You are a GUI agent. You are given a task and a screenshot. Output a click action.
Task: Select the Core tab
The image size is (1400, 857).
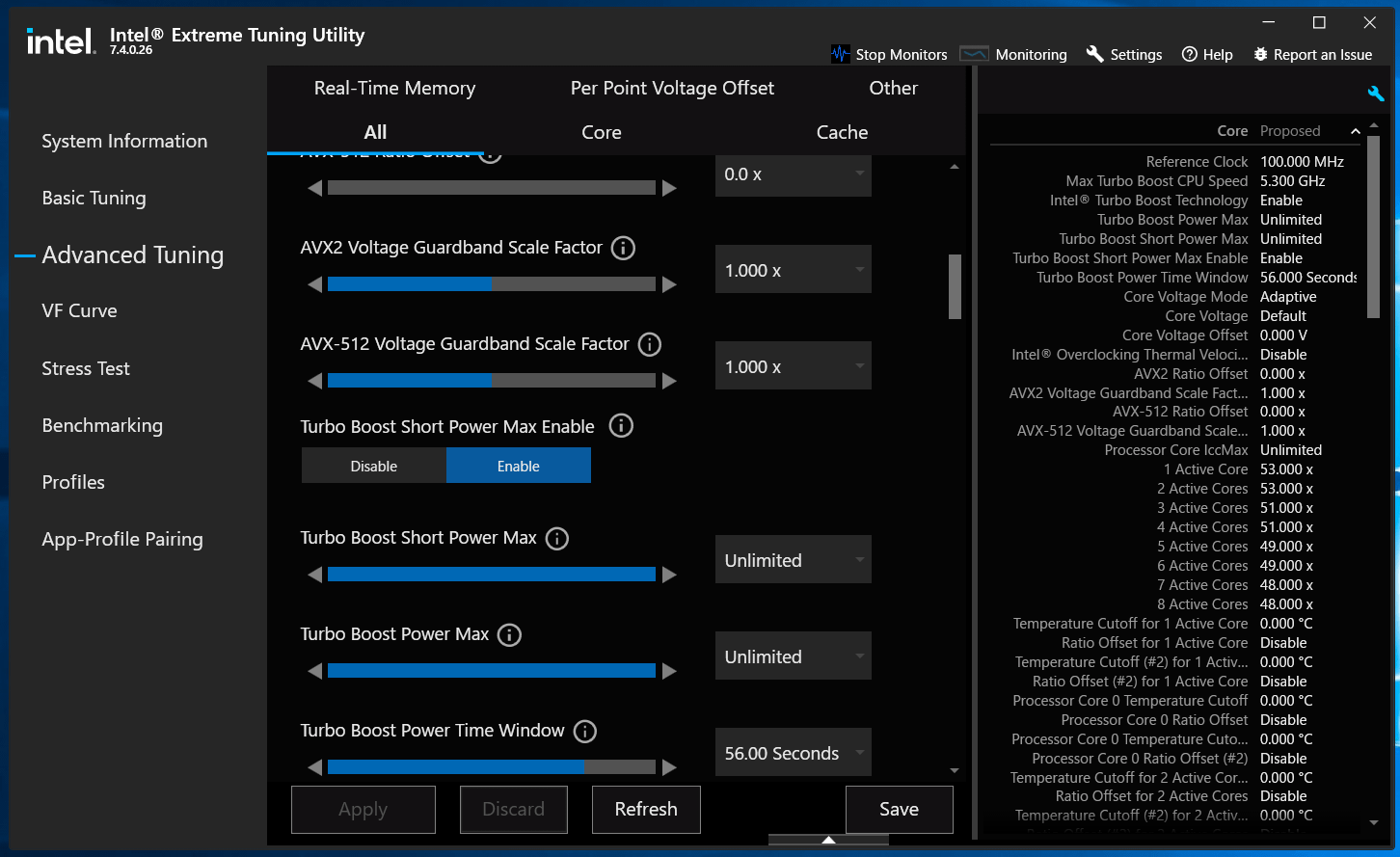(x=602, y=132)
